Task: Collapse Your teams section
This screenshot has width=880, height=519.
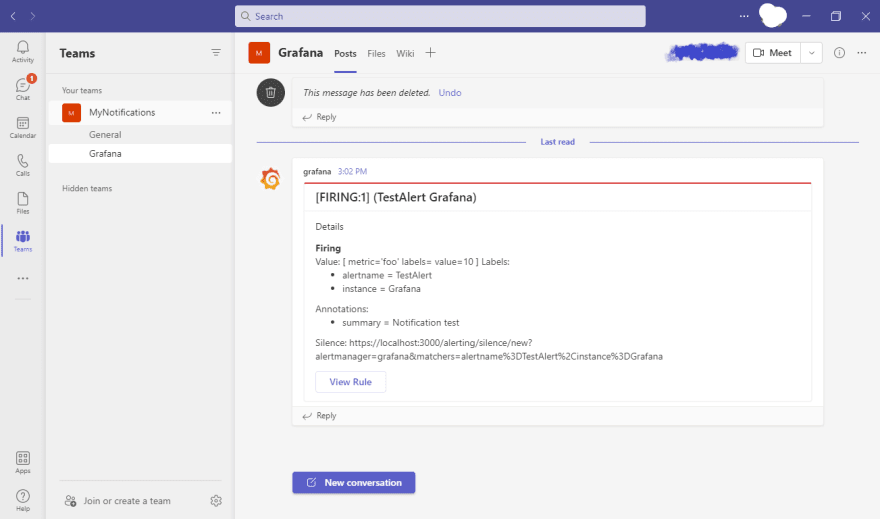Action: coord(82,90)
